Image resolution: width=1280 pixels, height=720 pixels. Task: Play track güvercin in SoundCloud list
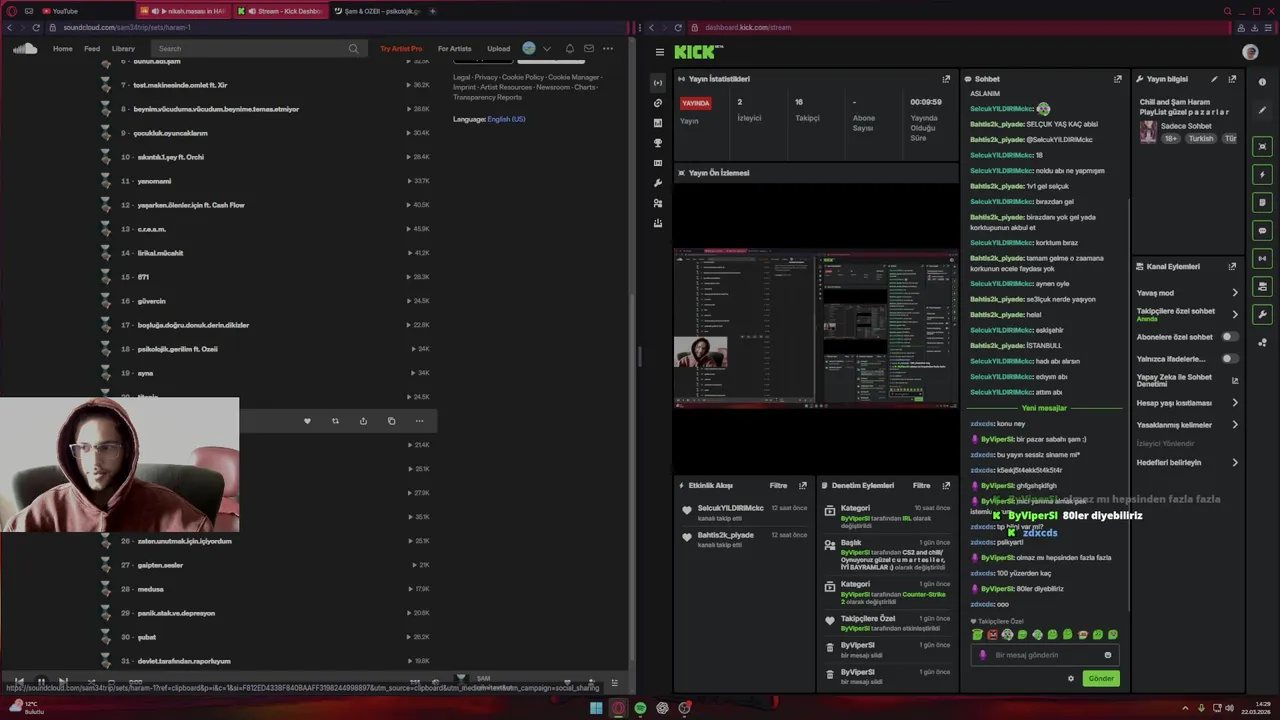point(151,301)
